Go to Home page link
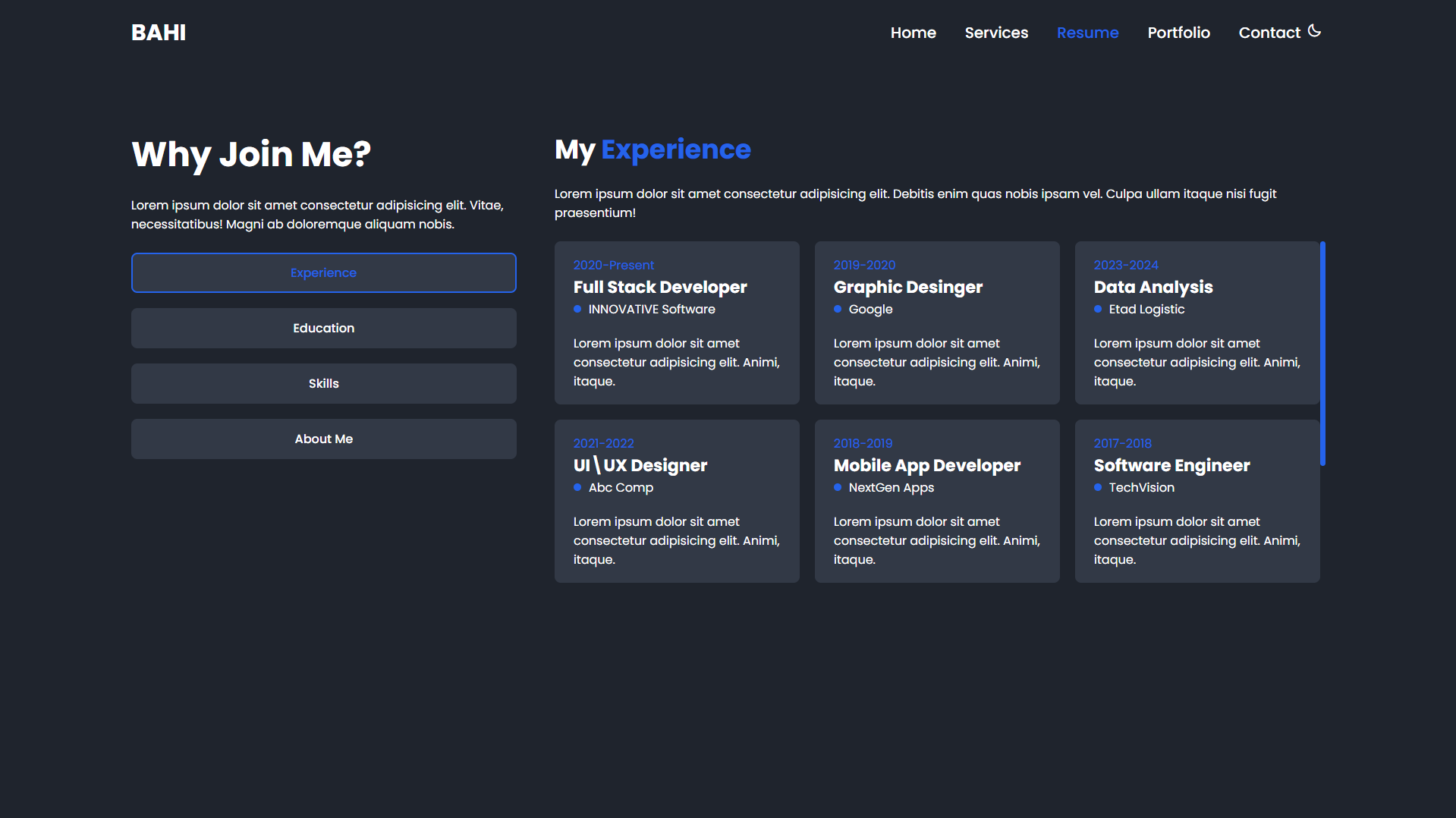 (913, 33)
